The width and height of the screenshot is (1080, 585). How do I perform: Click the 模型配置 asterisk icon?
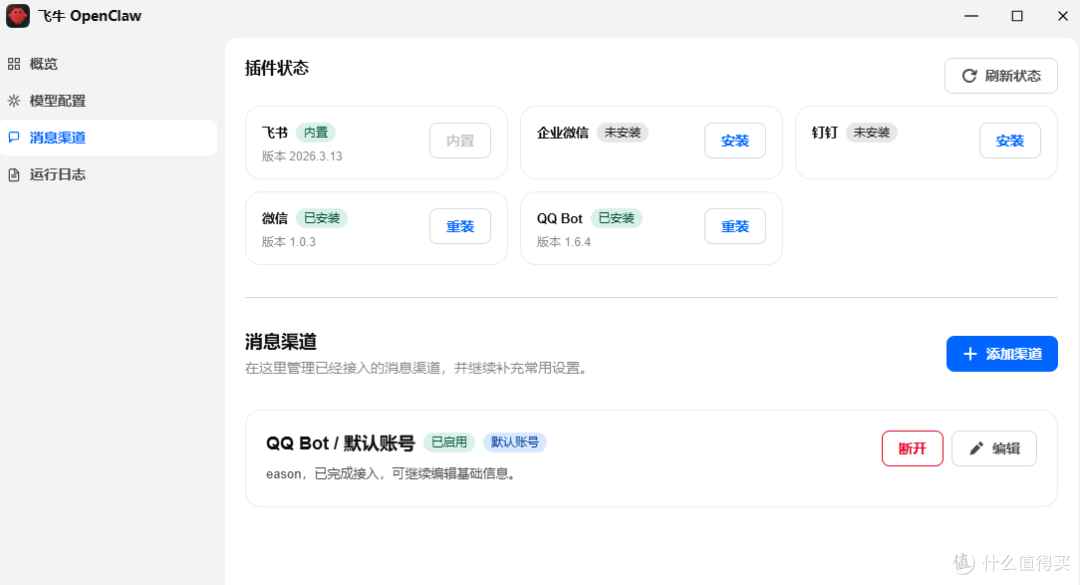tap(14, 101)
